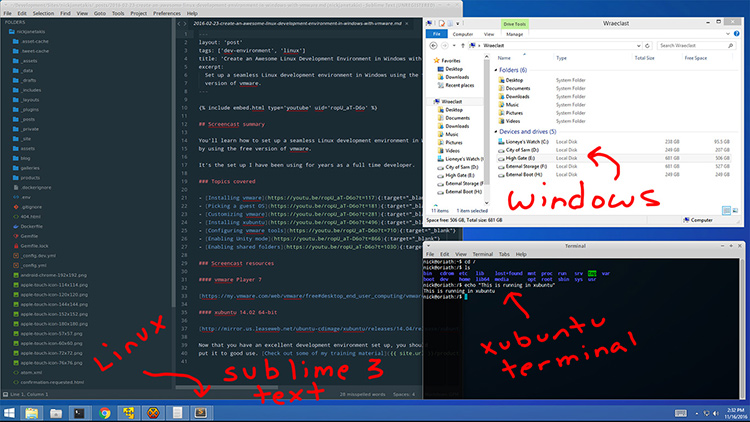
Task: Open Sublime Text Goto menu
Action: pyautogui.click(x=99, y=13)
